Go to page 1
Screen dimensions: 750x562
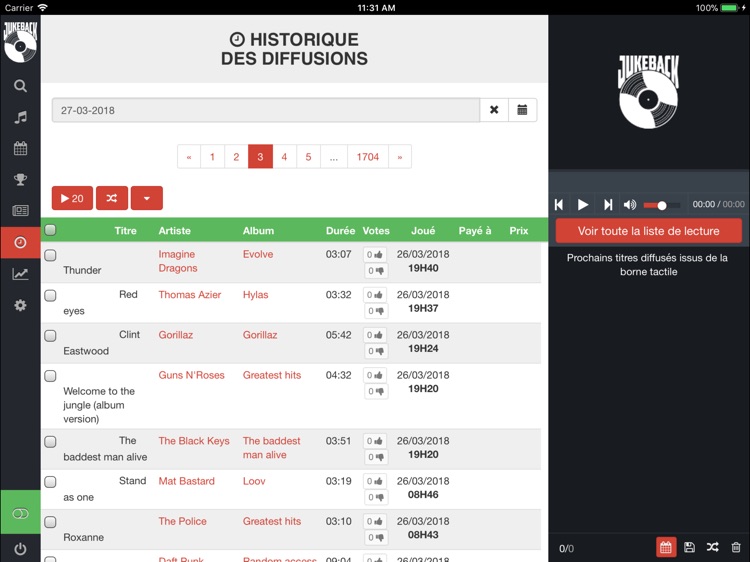click(212, 156)
